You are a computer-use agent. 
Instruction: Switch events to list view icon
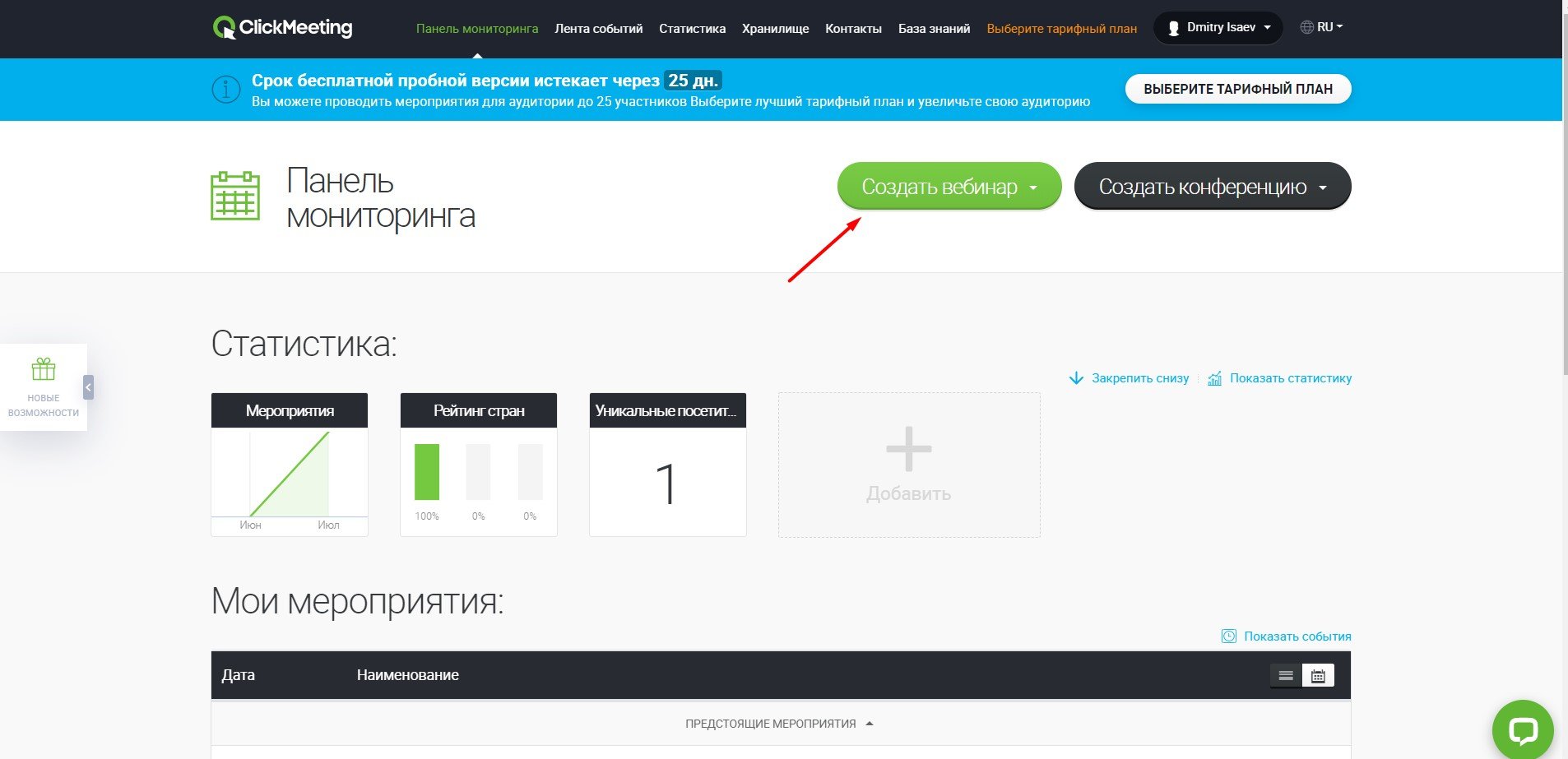click(1286, 676)
